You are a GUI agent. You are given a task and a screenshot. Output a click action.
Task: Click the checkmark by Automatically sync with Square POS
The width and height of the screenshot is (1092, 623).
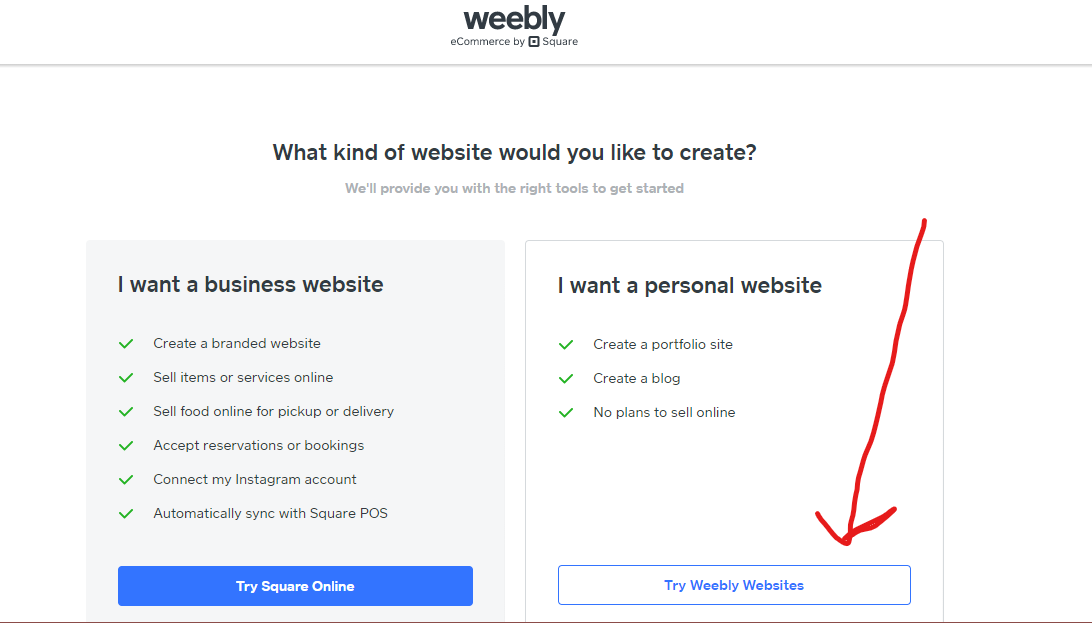point(126,514)
